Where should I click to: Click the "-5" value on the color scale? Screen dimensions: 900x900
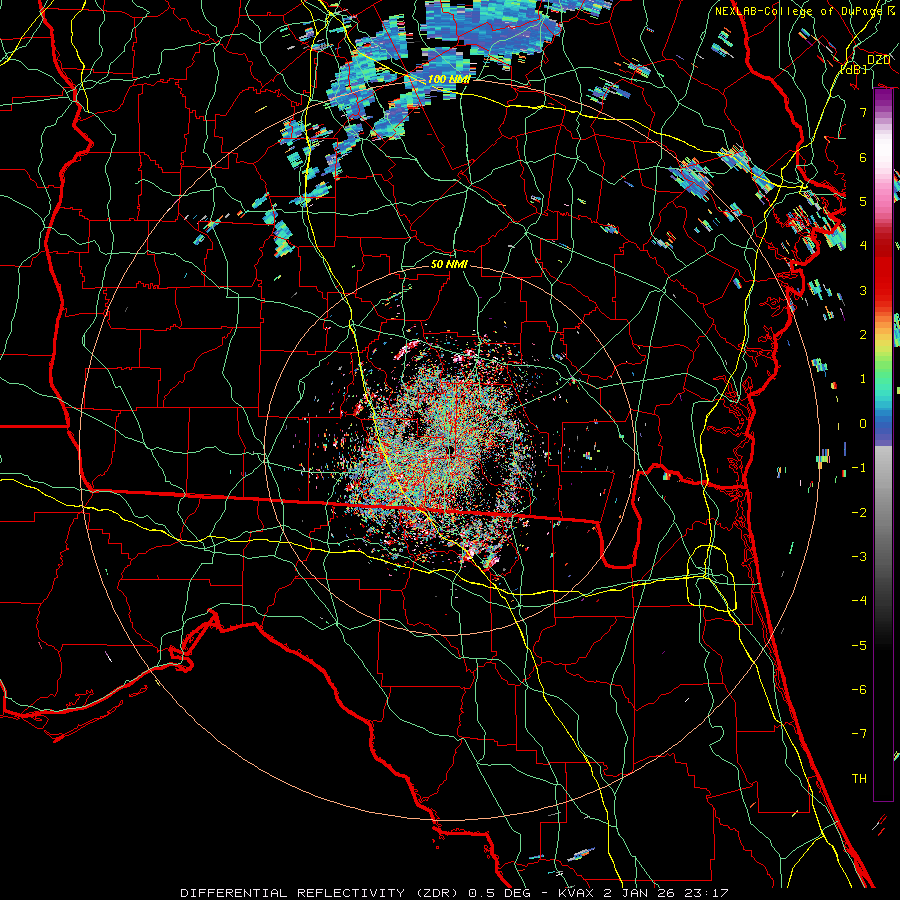tap(859, 646)
